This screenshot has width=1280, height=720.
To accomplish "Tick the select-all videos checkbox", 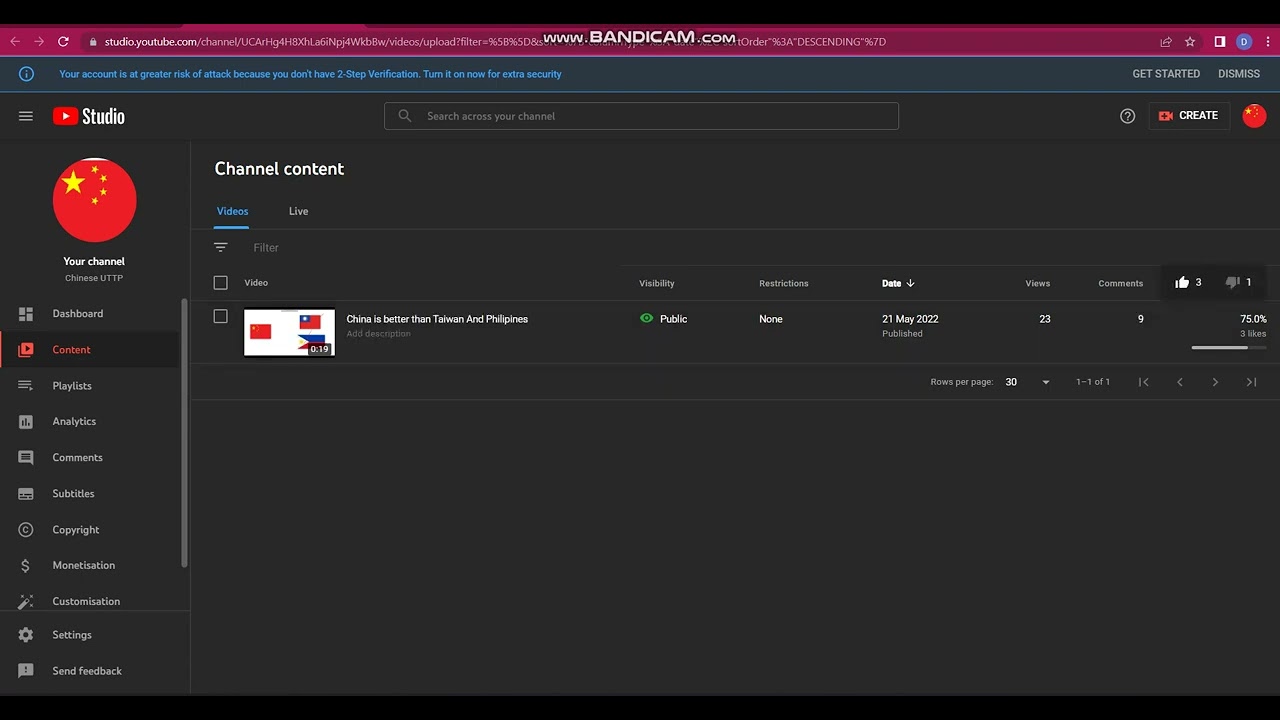I will [x=221, y=283].
